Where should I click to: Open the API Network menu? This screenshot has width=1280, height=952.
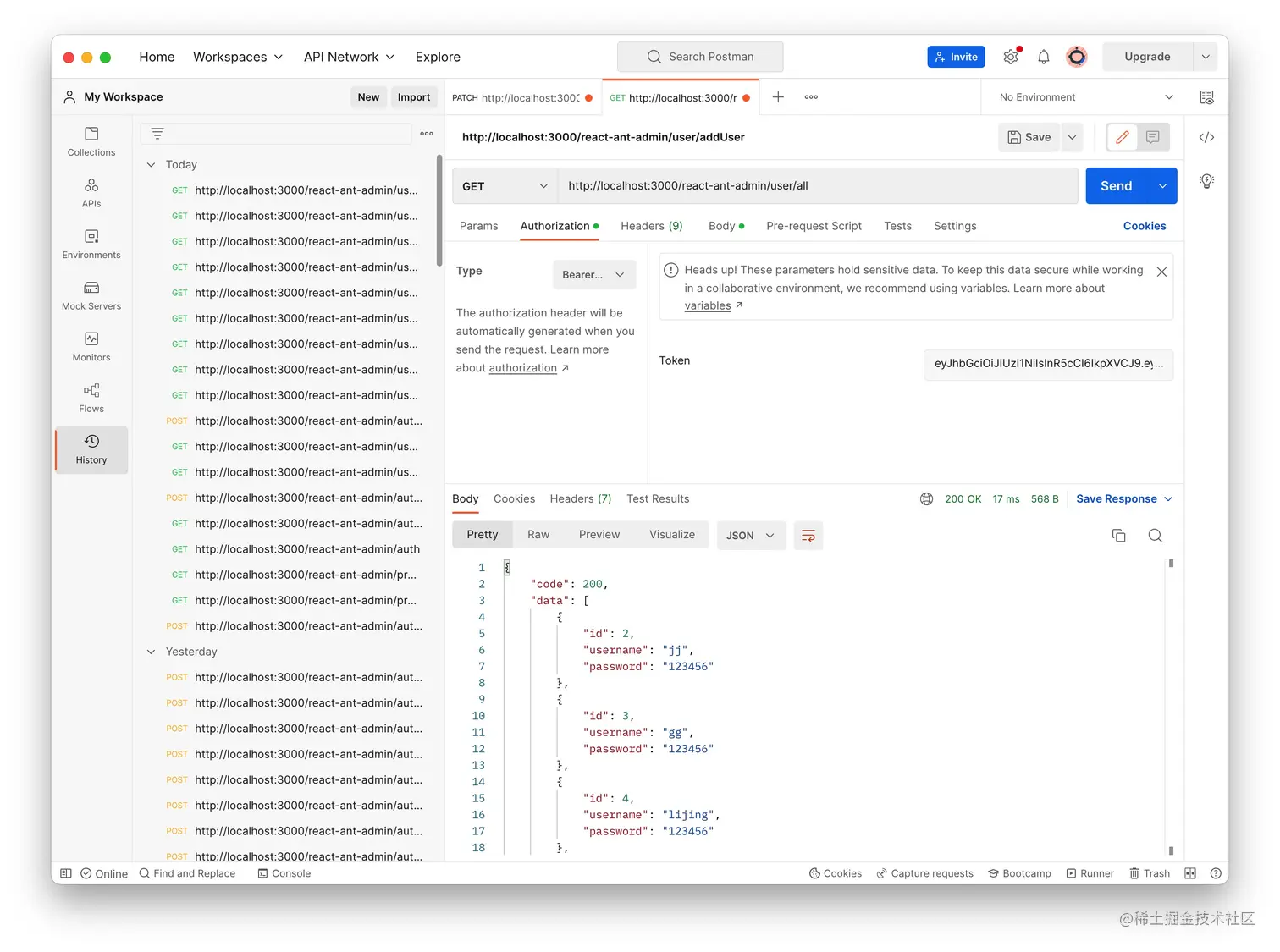click(350, 57)
